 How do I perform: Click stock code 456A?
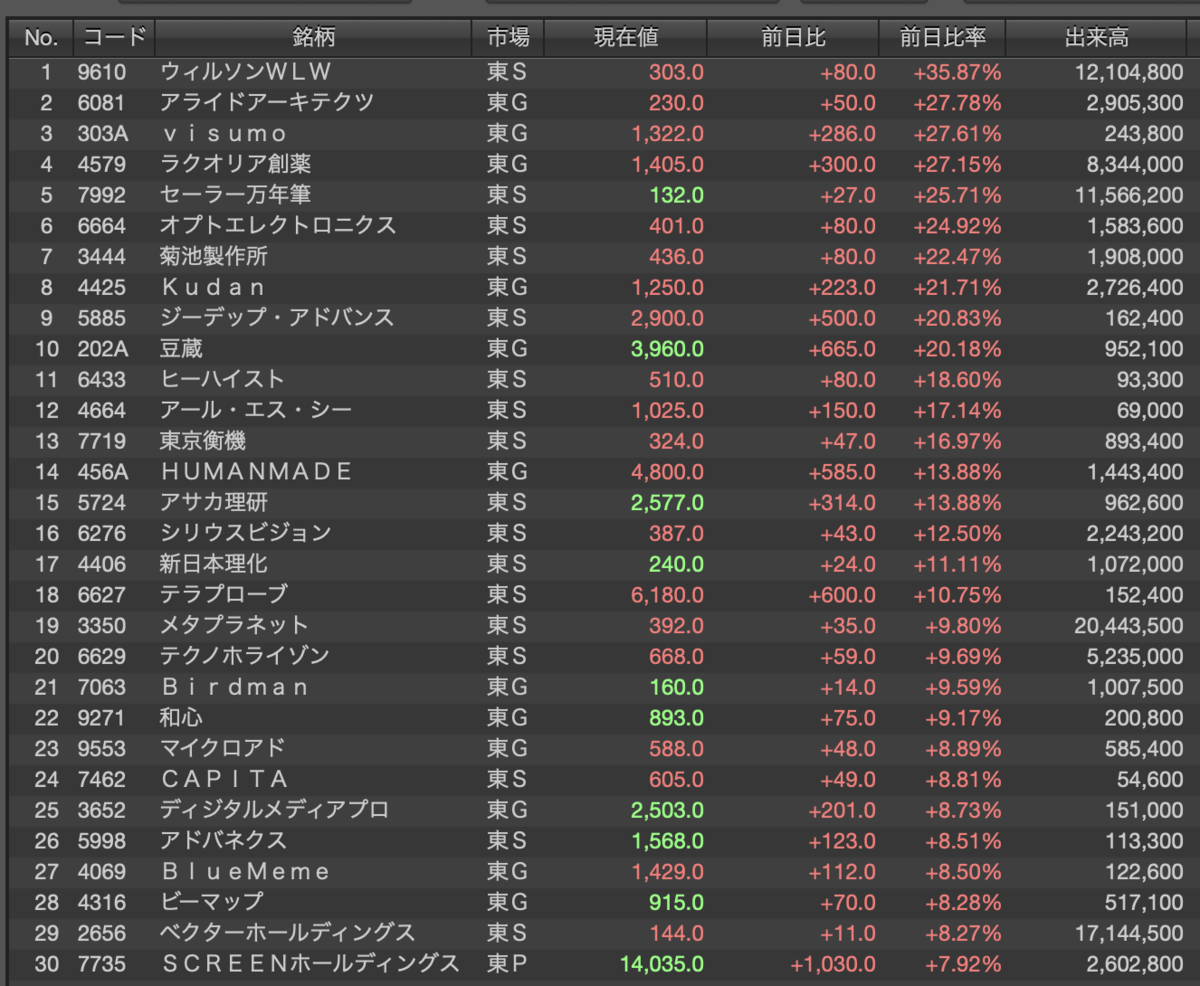click(x=103, y=472)
